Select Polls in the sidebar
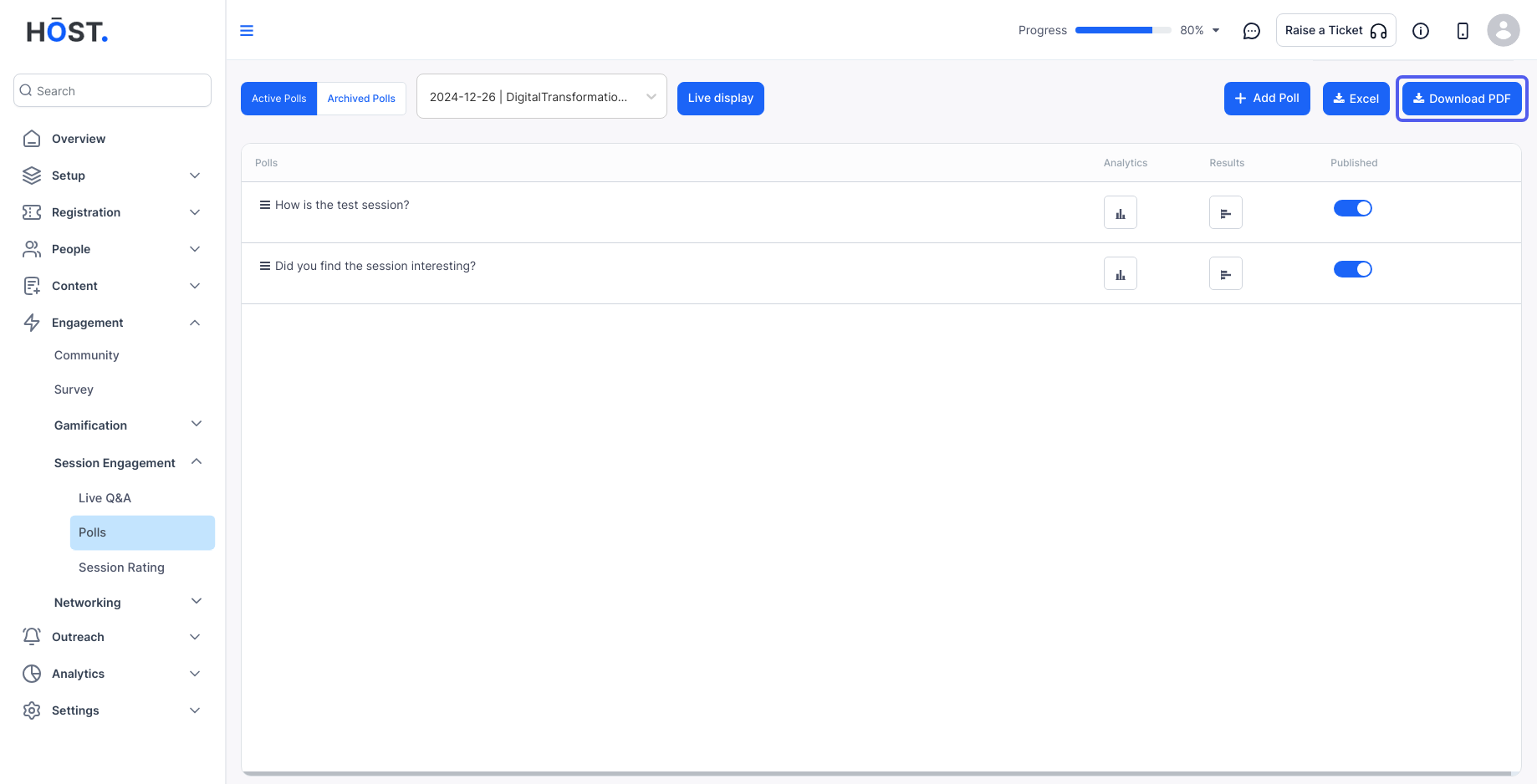The image size is (1537, 784). [x=142, y=532]
